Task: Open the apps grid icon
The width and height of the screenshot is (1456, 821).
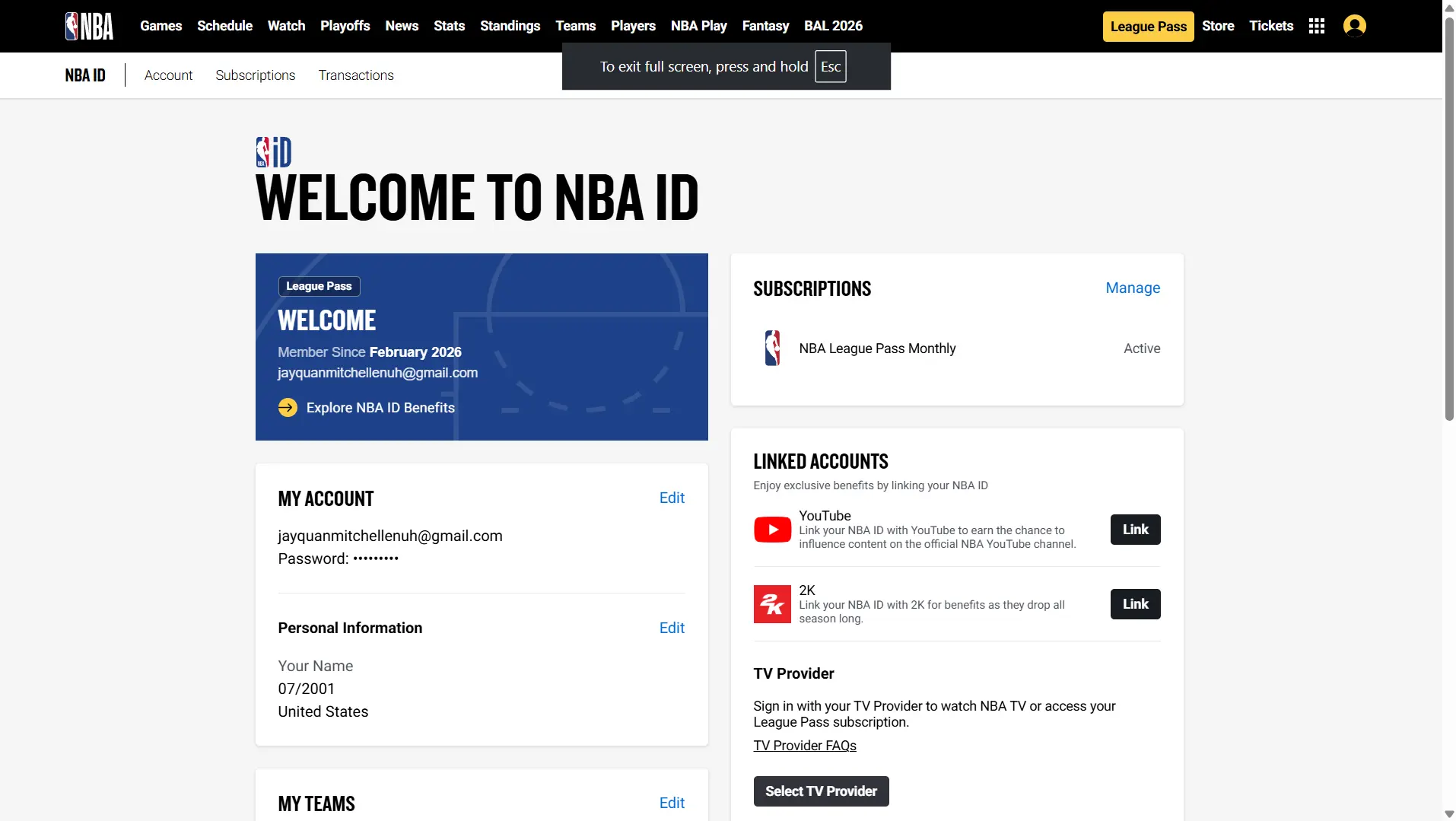Action: point(1317,26)
